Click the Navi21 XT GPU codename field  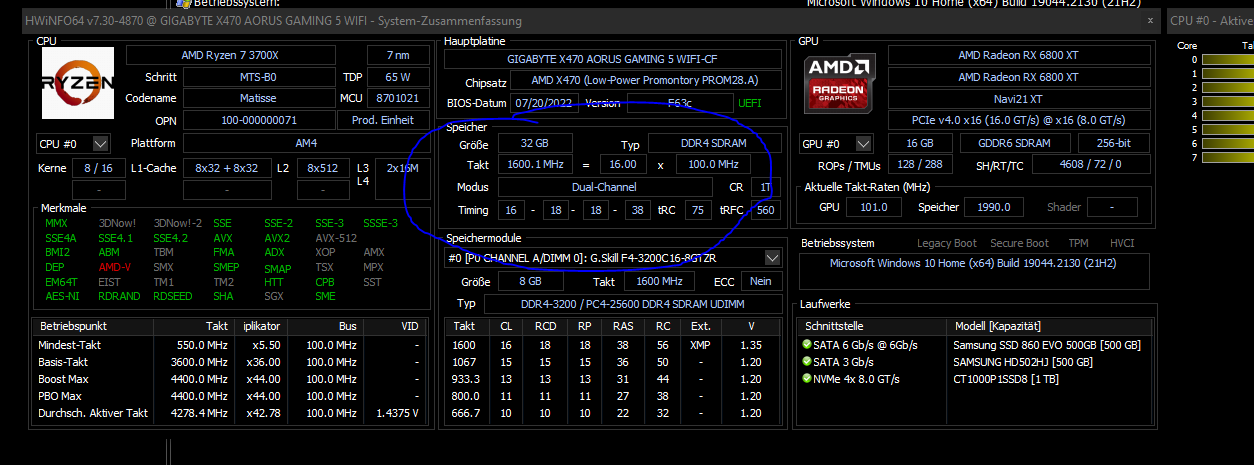[1018, 99]
